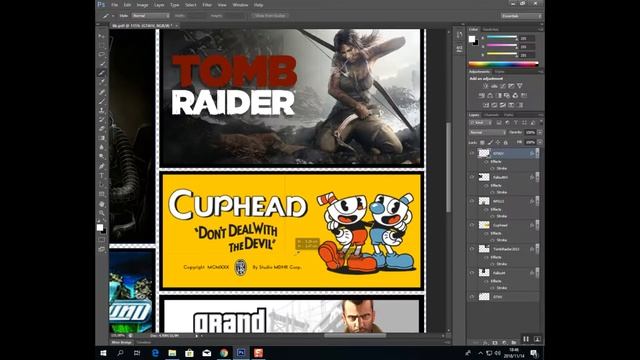Select the Horizontal Type tool
640x360 pixels.
tap(101, 176)
